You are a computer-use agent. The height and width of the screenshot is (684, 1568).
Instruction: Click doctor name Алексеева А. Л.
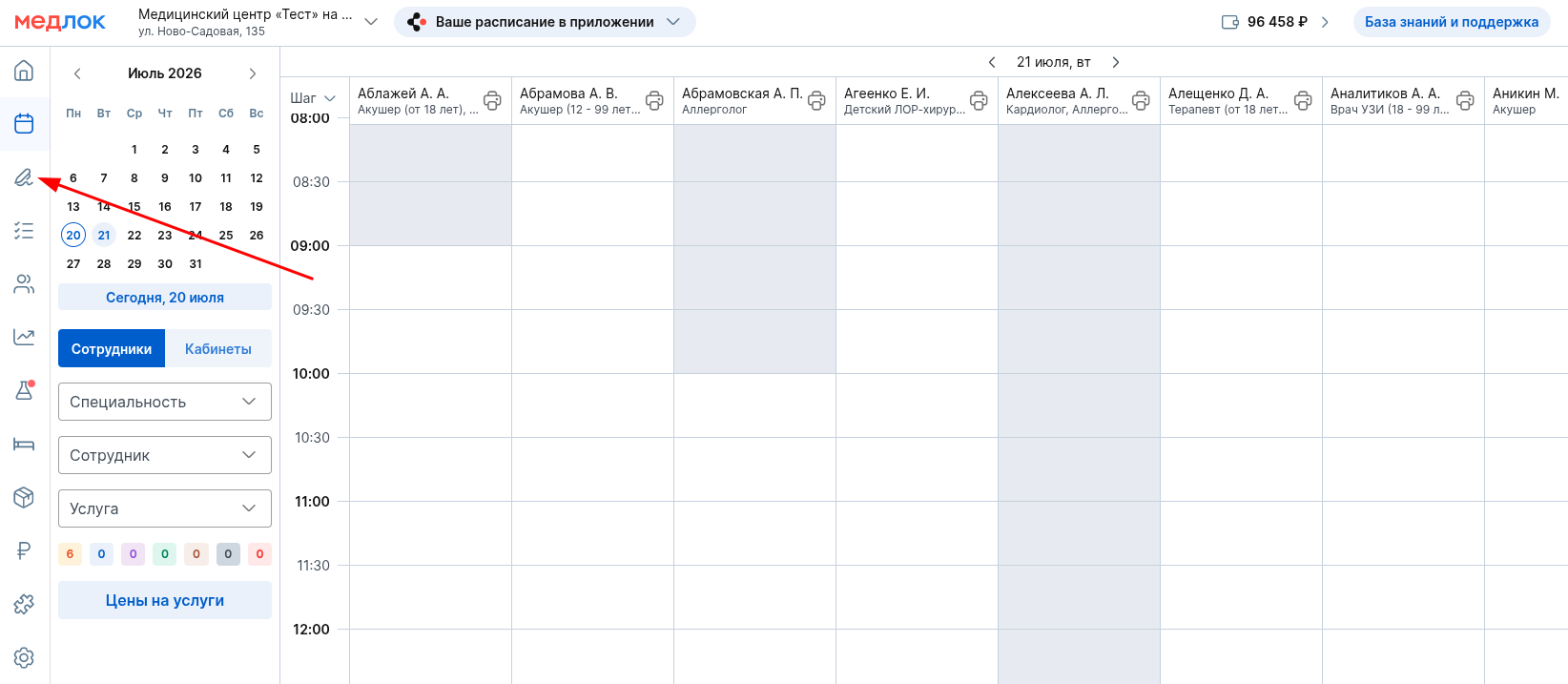click(1058, 93)
